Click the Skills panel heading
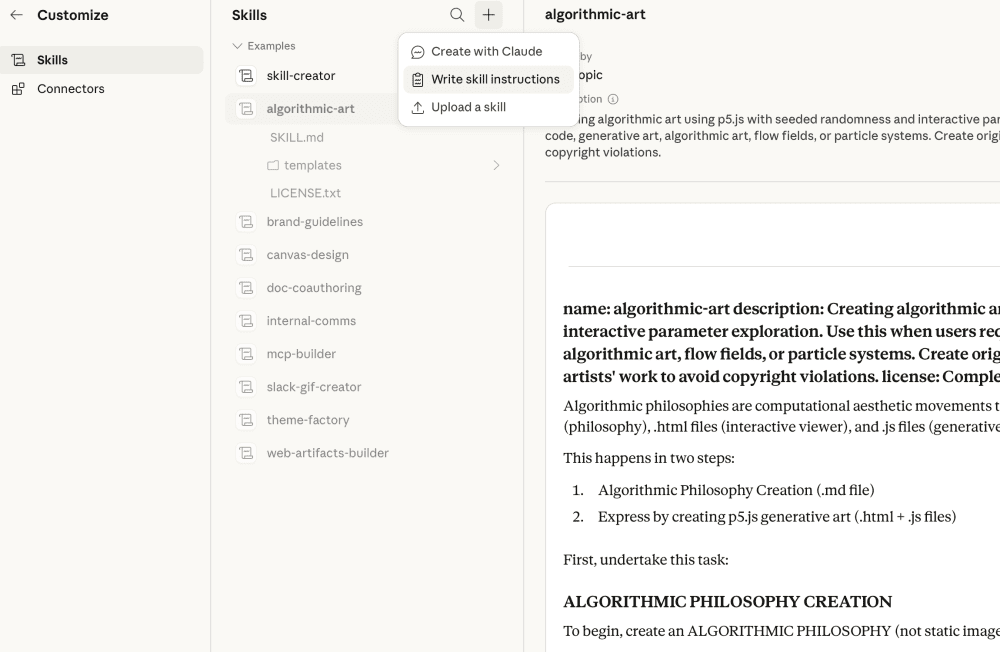1000x652 pixels. tap(249, 15)
